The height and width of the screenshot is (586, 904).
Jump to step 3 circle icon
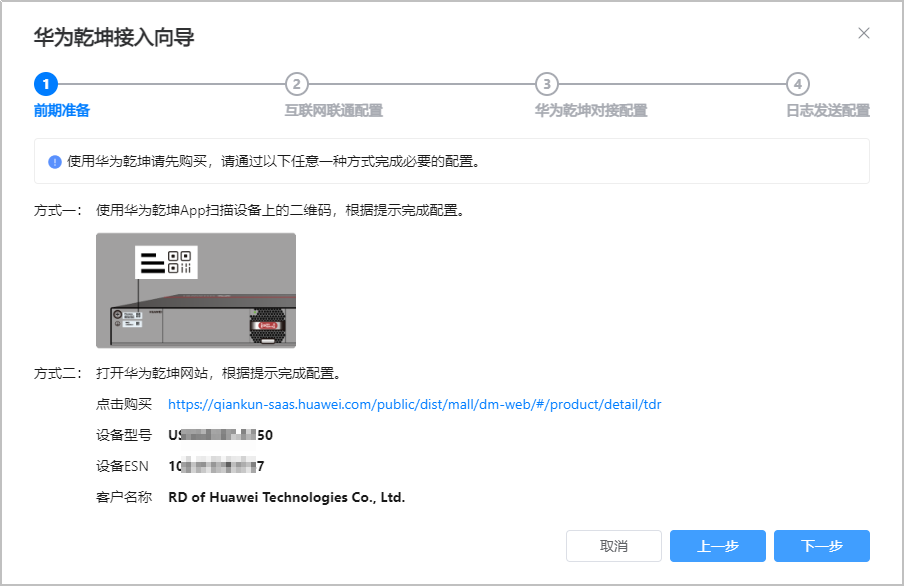click(x=547, y=84)
